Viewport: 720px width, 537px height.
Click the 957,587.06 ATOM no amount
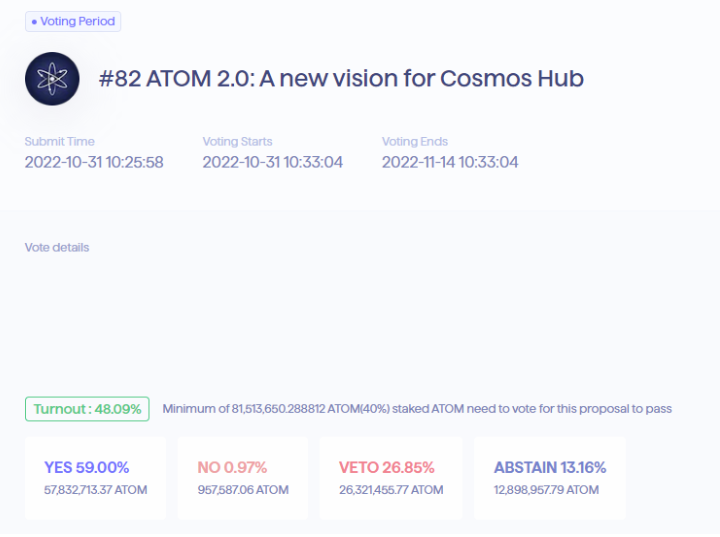coord(243,490)
